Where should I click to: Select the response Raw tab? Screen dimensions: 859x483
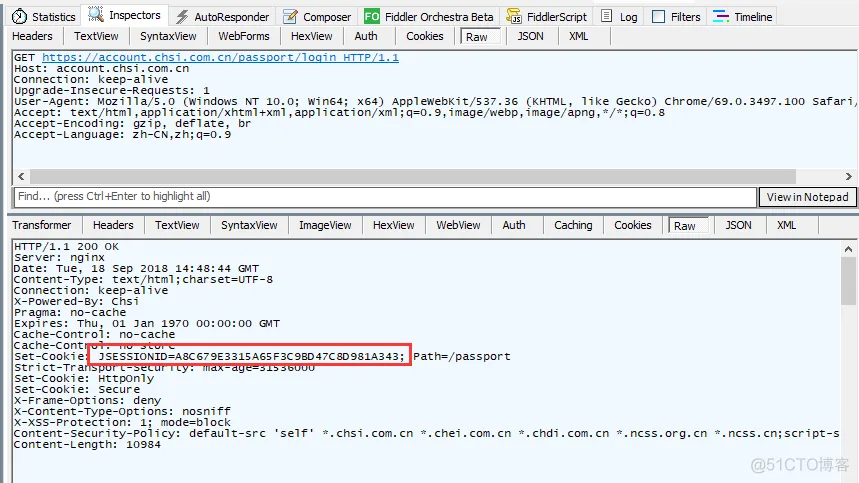point(689,226)
